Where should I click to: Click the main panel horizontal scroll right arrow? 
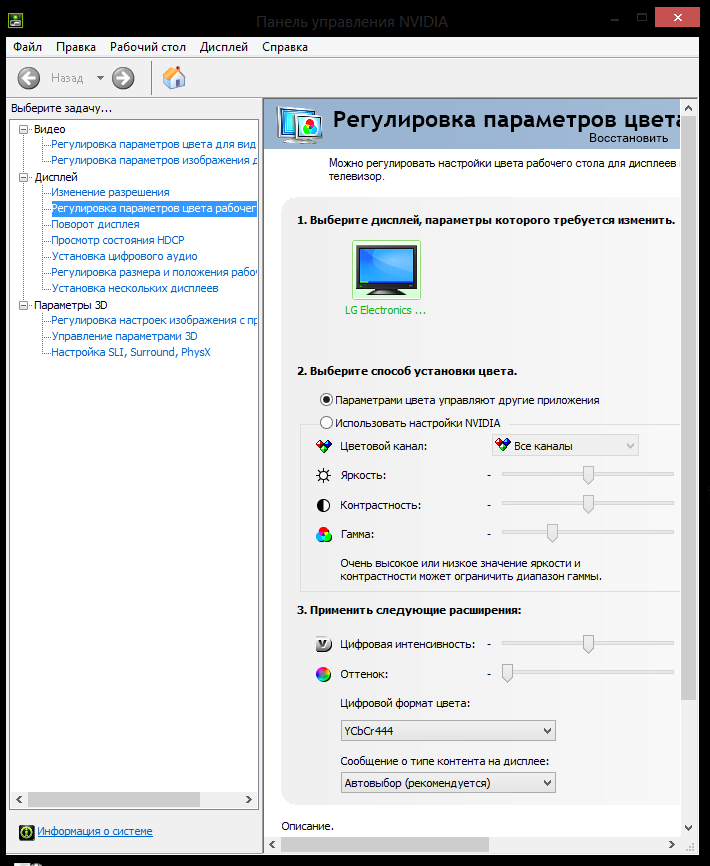pyautogui.click(x=671, y=844)
